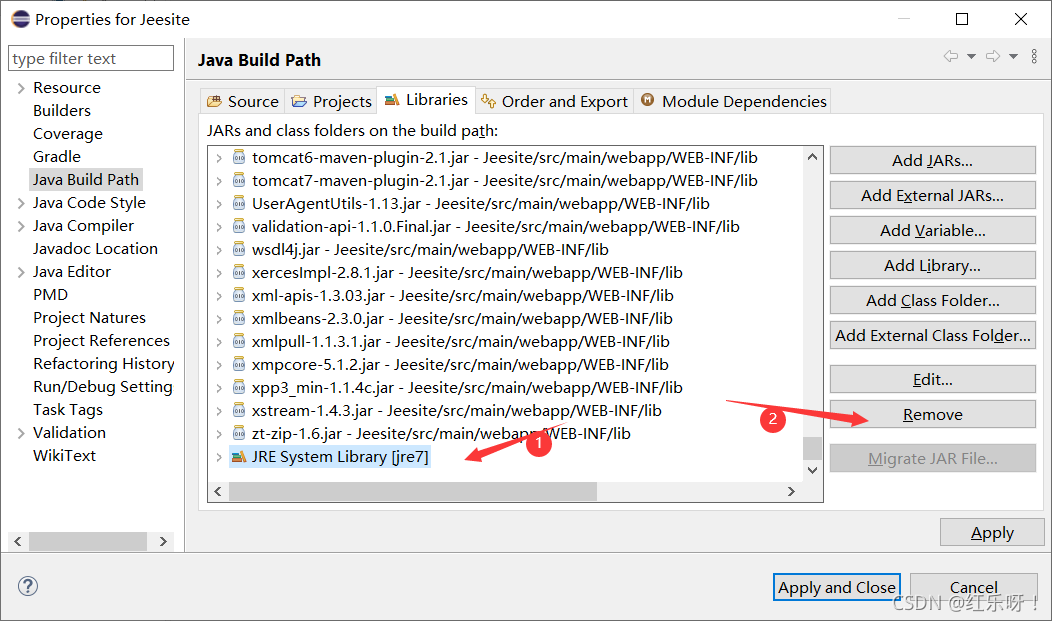
Task: Click Add Class Folder... button
Action: [933, 300]
